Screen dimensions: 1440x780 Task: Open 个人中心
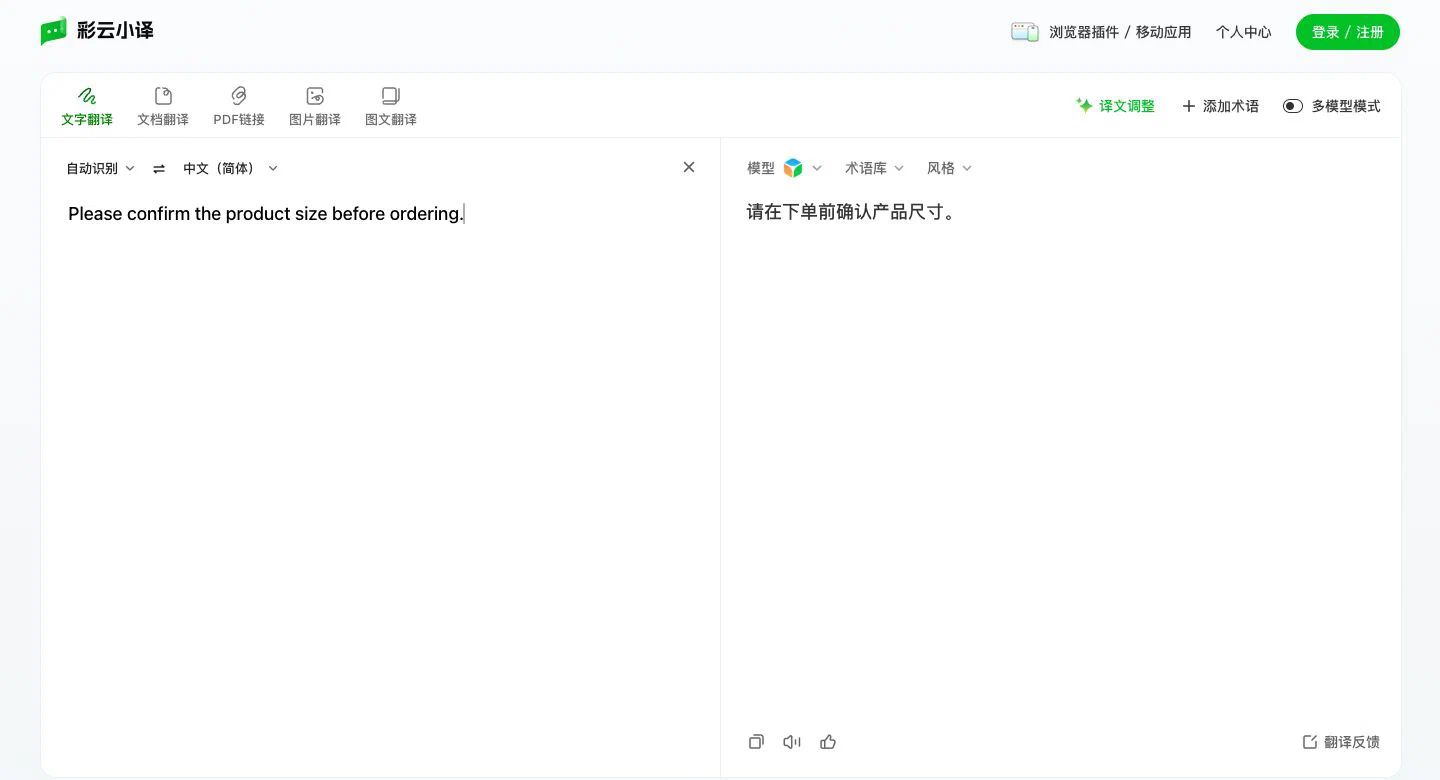(1244, 32)
